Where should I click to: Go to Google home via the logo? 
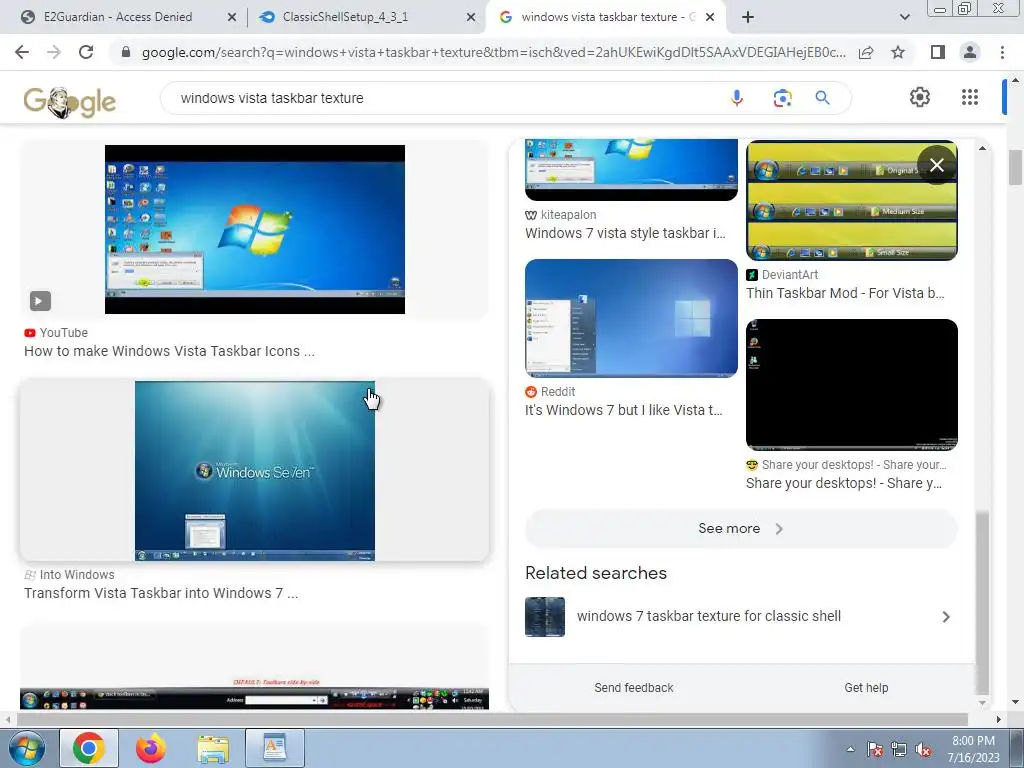pyautogui.click(x=70, y=101)
